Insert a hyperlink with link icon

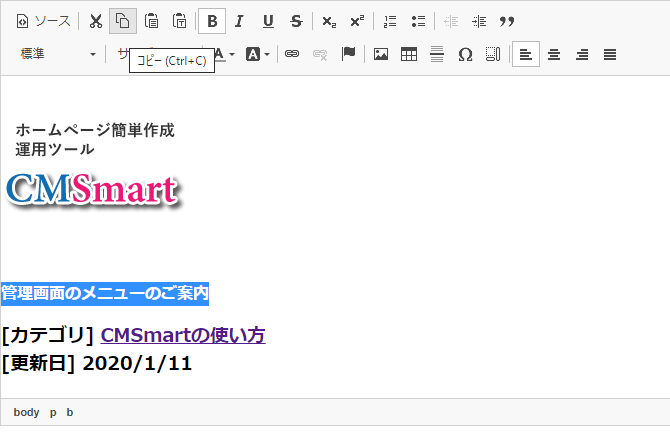[292, 54]
